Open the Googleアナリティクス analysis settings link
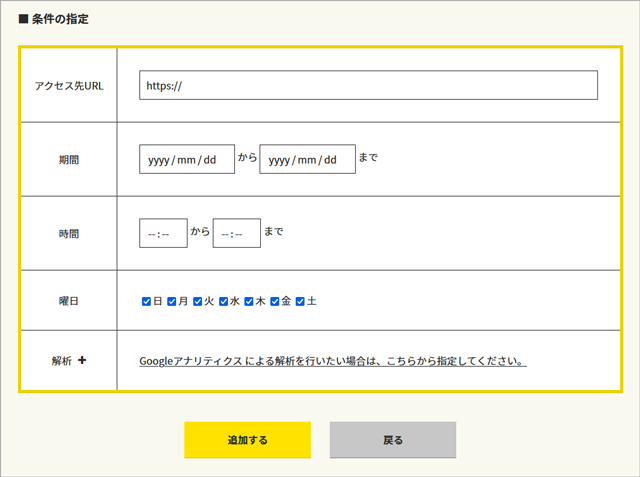Viewport: 640px width, 477px height. (333, 361)
